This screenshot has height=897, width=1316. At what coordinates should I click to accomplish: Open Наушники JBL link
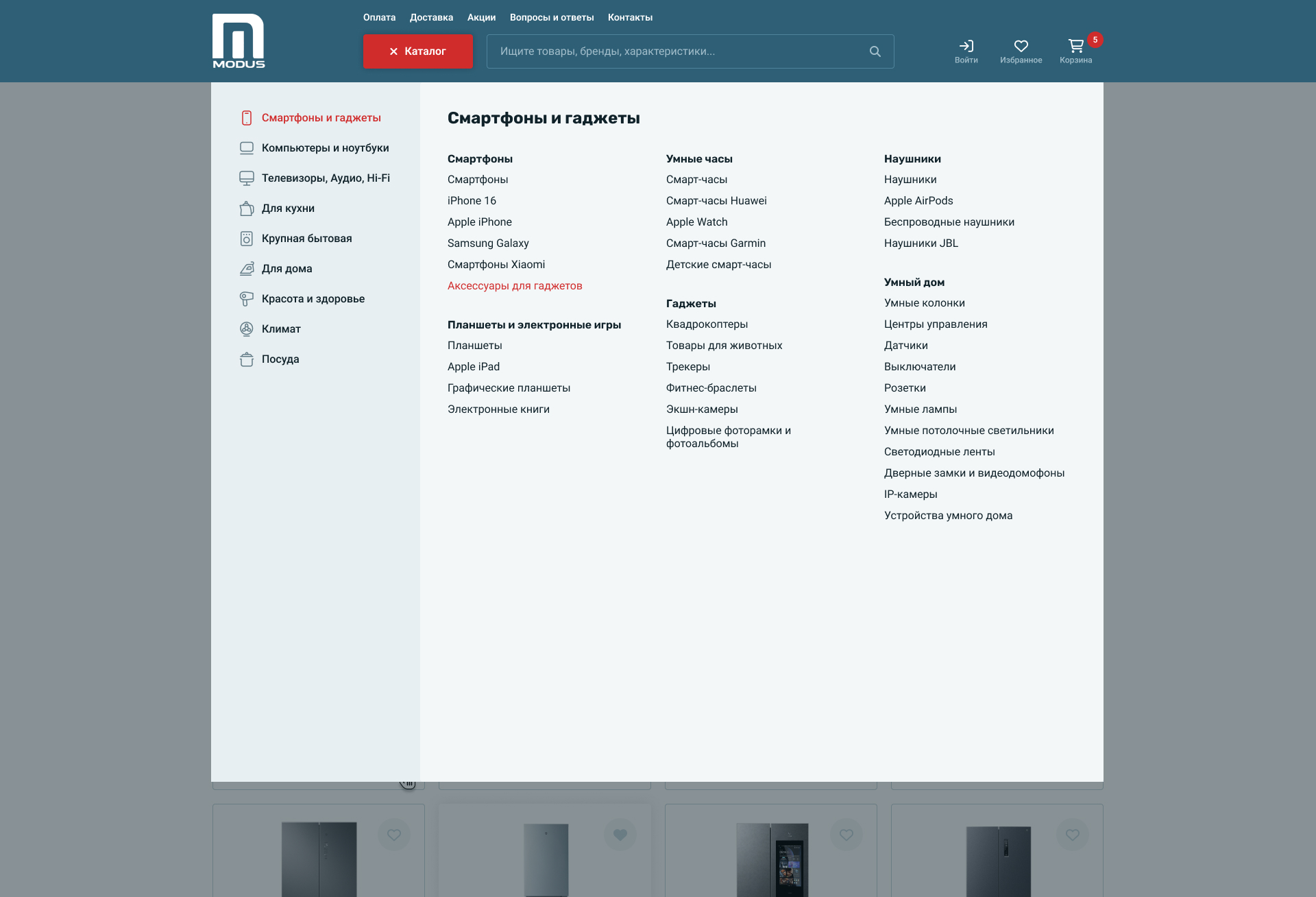coord(921,243)
